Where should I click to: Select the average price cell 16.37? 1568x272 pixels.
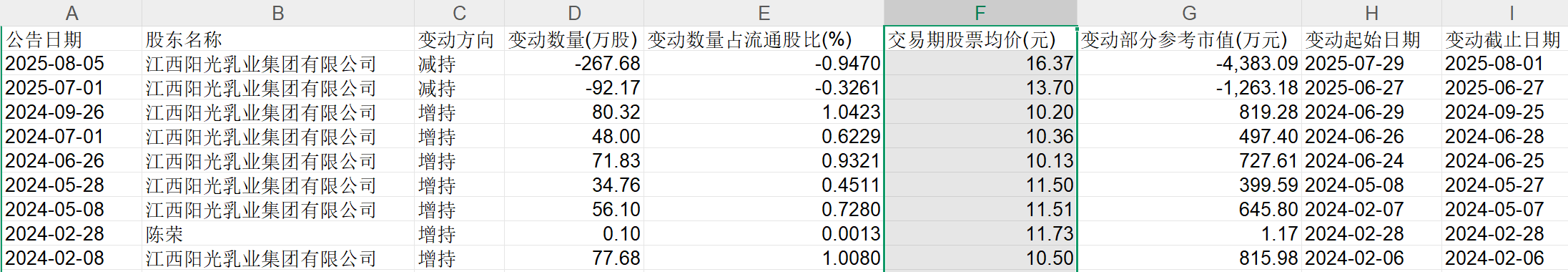tap(980, 64)
